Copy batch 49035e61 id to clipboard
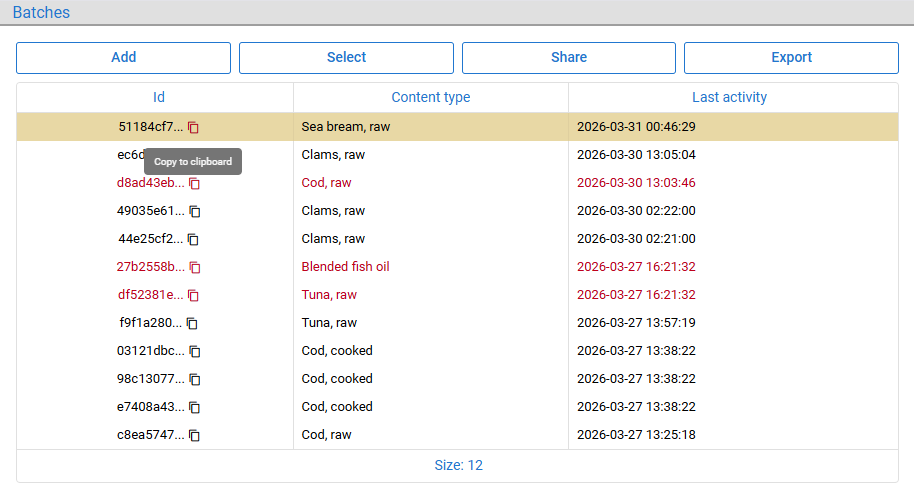The height and width of the screenshot is (484, 914). click(x=195, y=211)
